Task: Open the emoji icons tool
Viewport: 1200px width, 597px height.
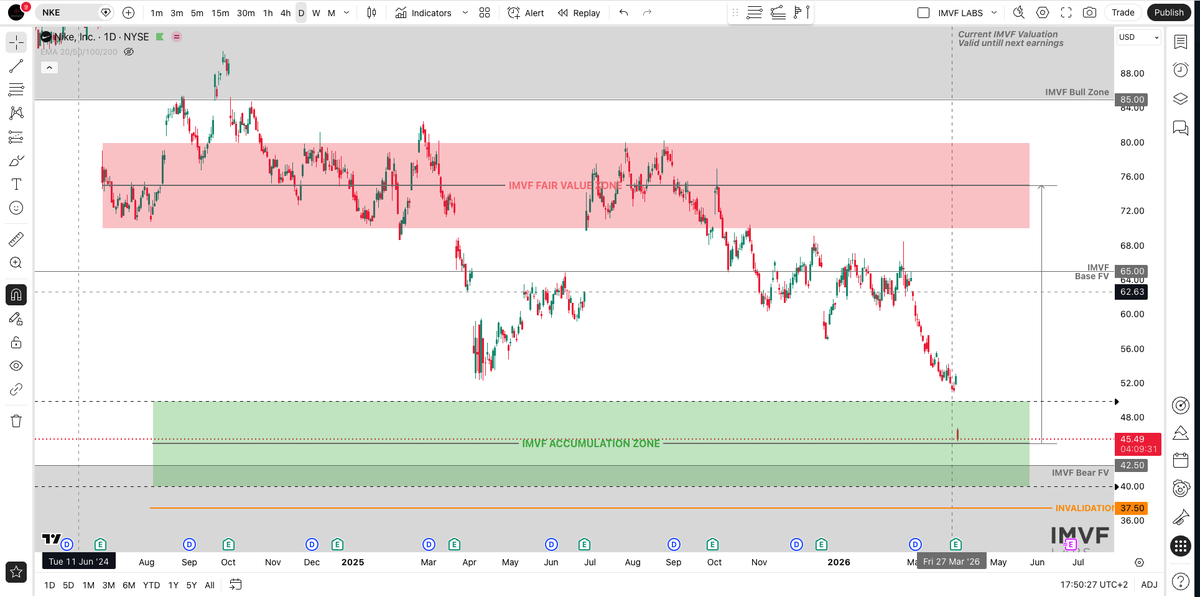Action: 16,207
